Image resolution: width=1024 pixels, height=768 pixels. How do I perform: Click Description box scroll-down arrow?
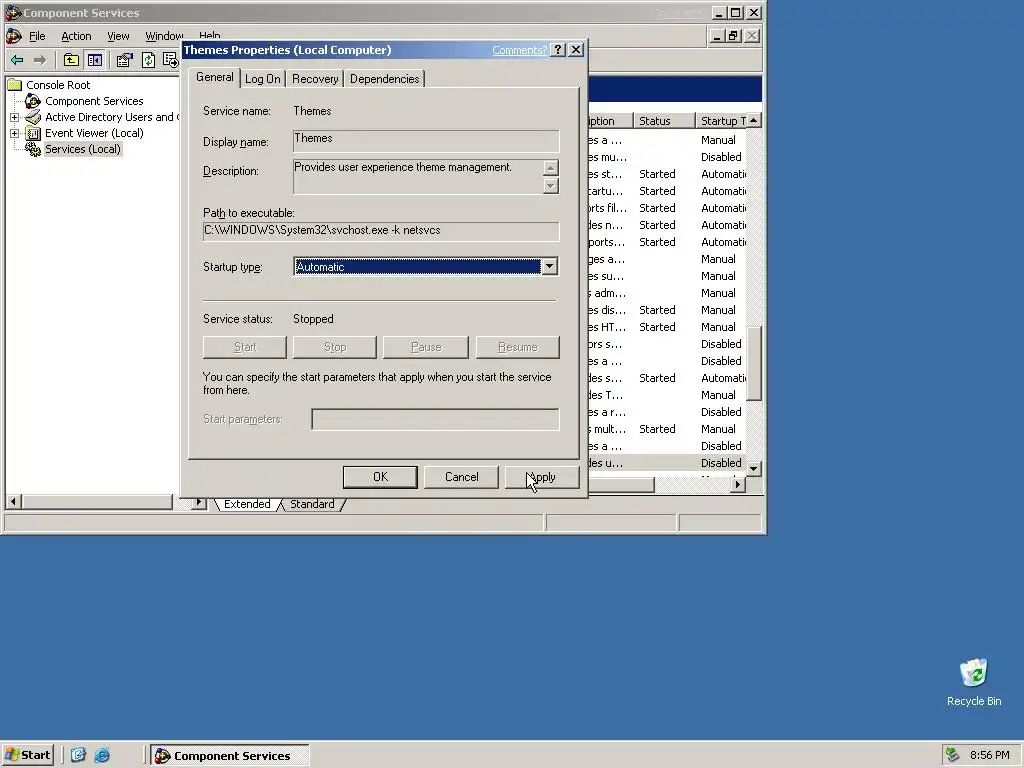click(551, 186)
